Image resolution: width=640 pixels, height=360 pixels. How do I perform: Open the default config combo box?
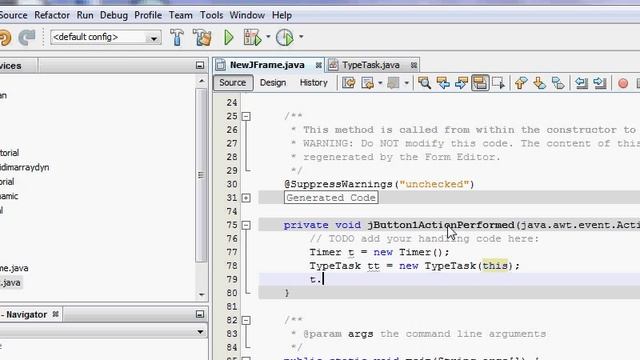[x=106, y=37]
